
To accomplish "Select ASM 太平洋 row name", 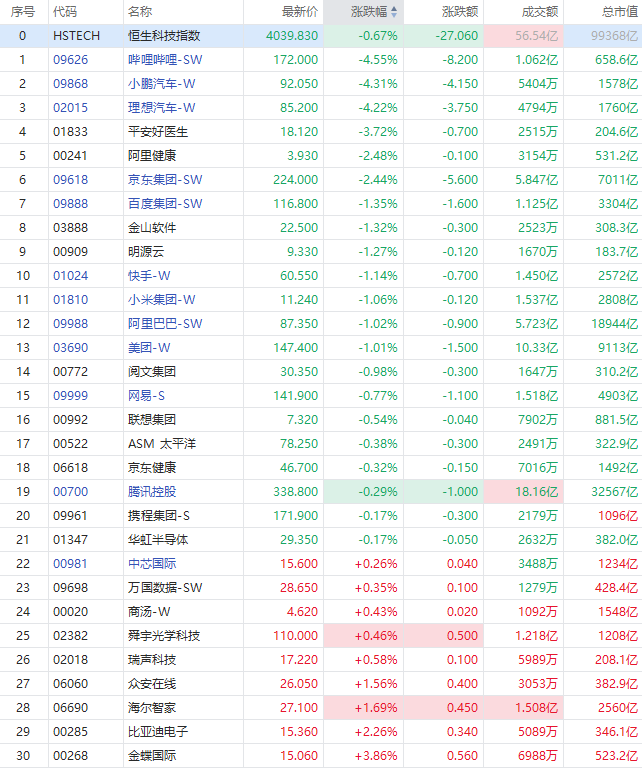I will point(162,444).
